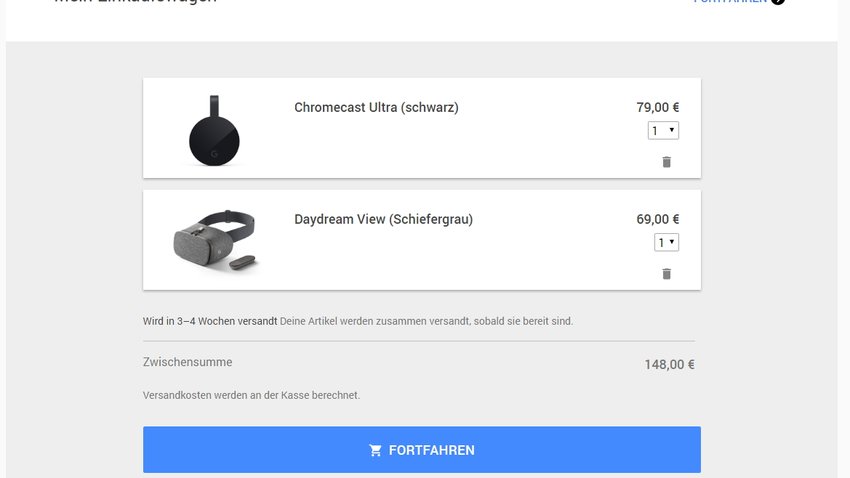Delete Chromecast Ultra with its trash icon
Viewport: 850px width, 478px height.
[666, 162]
